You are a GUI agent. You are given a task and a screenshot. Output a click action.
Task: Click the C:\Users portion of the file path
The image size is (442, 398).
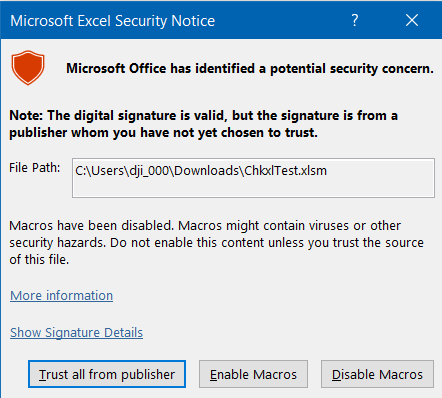pyautogui.click(x=100, y=171)
